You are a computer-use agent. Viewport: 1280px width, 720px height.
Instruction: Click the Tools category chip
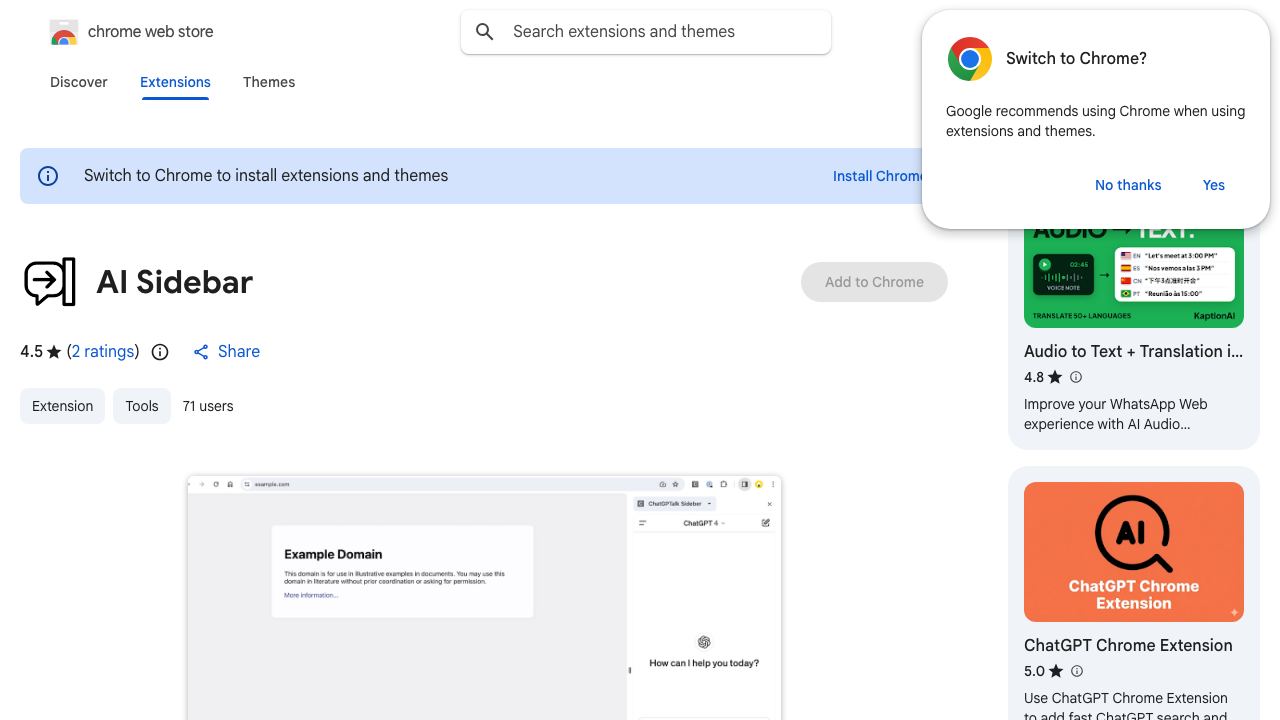coord(142,406)
